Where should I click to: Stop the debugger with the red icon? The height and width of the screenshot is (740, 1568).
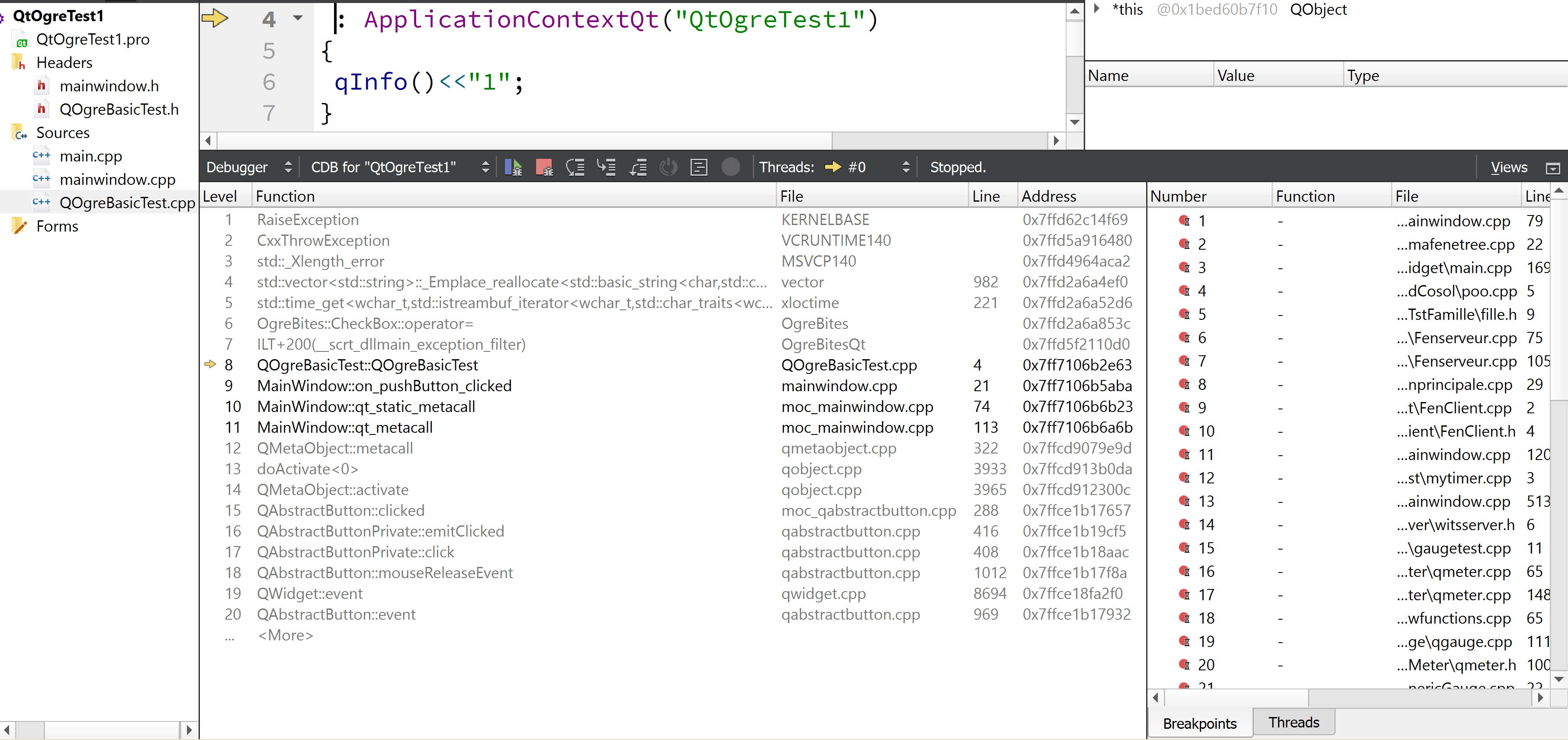tap(543, 167)
